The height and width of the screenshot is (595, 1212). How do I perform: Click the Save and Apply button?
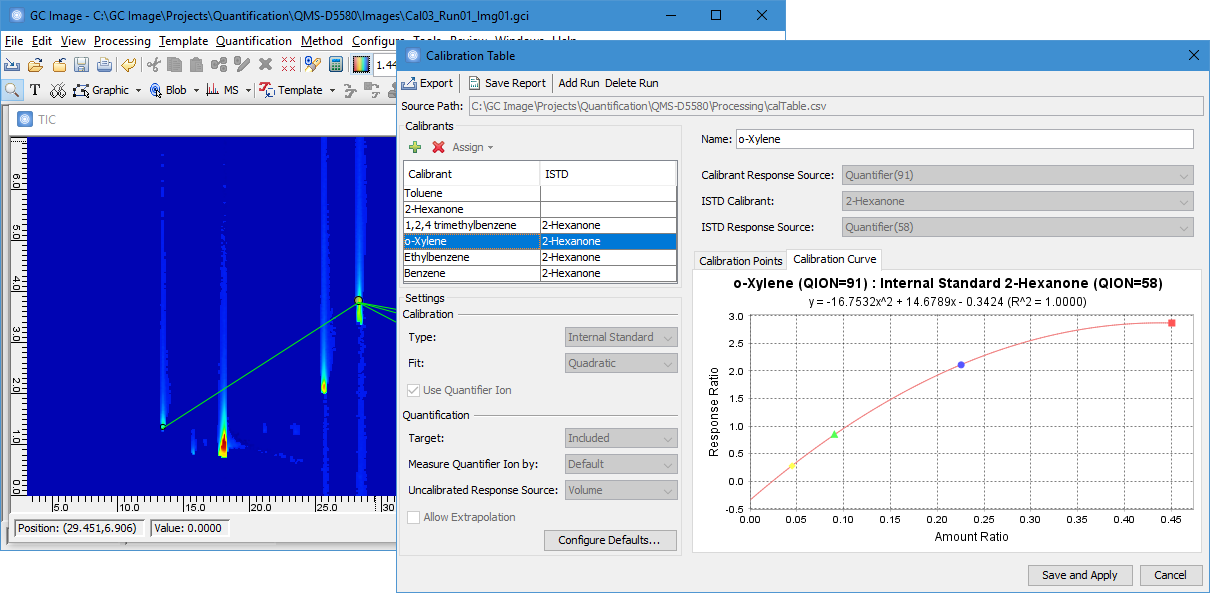click(1080, 575)
